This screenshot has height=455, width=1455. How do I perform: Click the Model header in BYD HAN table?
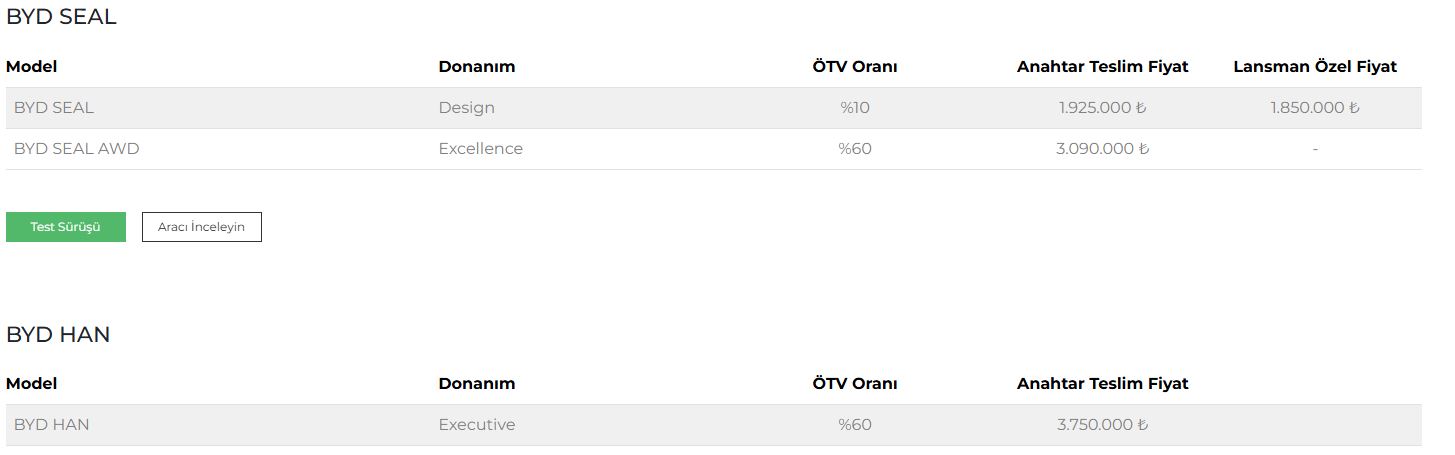31,384
